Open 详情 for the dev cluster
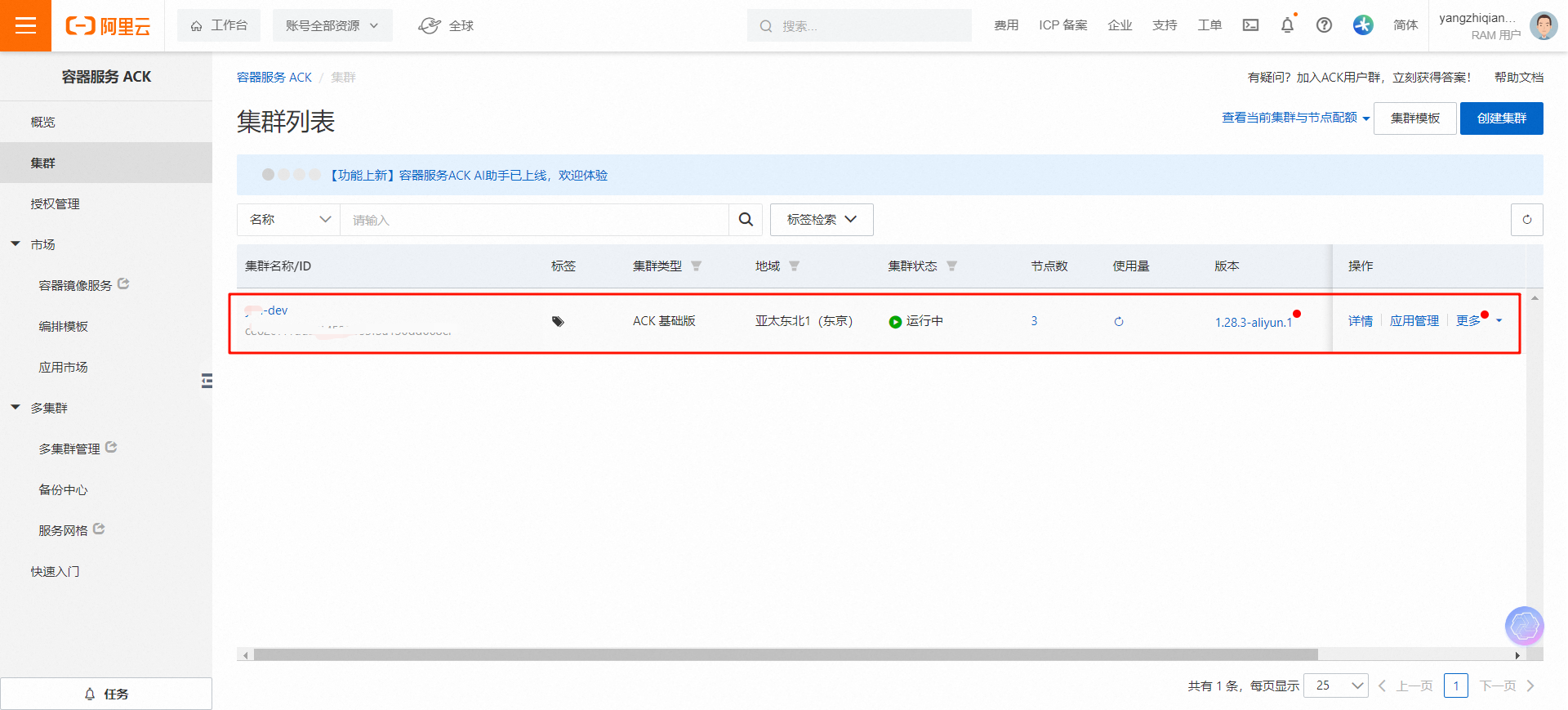Viewport: 1568px width, 710px height. (x=1361, y=321)
